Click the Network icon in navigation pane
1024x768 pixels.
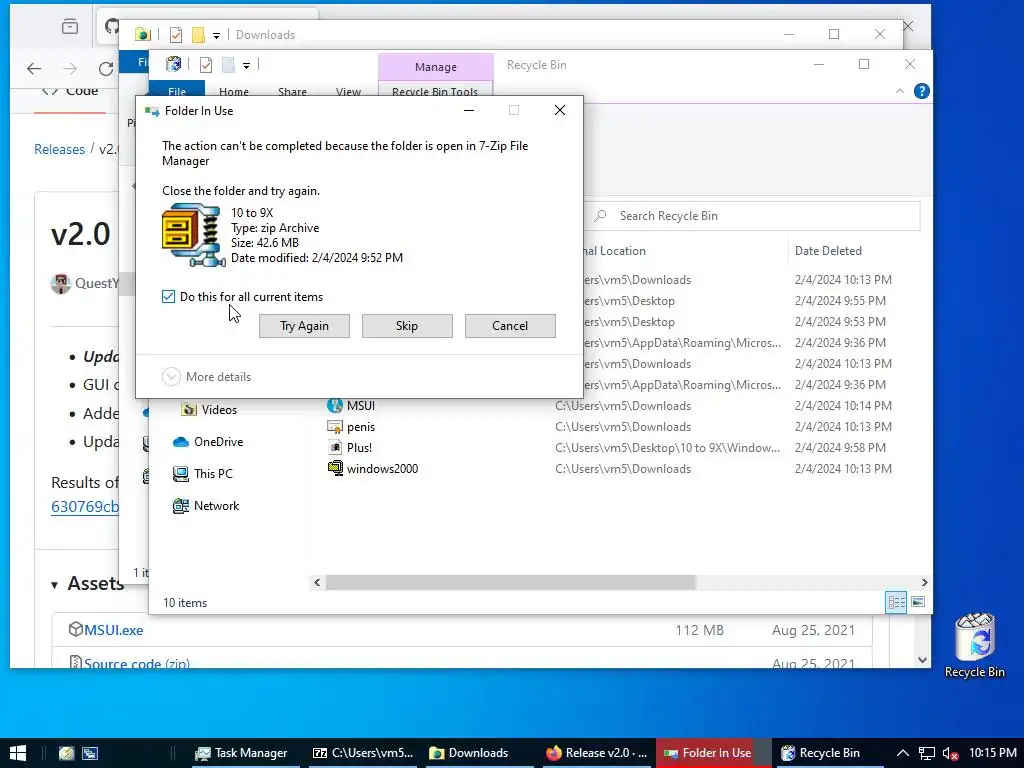click(180, 506)
